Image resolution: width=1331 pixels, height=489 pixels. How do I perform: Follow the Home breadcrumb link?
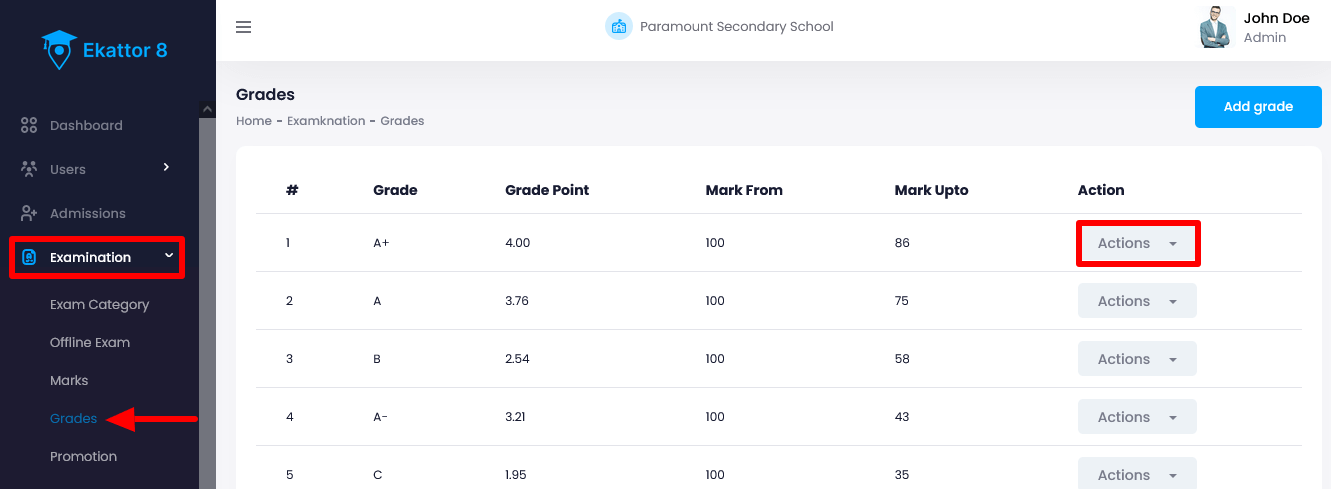click(253, 121)
